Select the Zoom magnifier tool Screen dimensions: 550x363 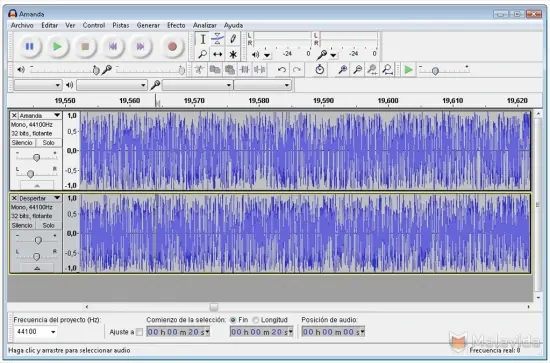pyautogui.click(x=203, y=54)
